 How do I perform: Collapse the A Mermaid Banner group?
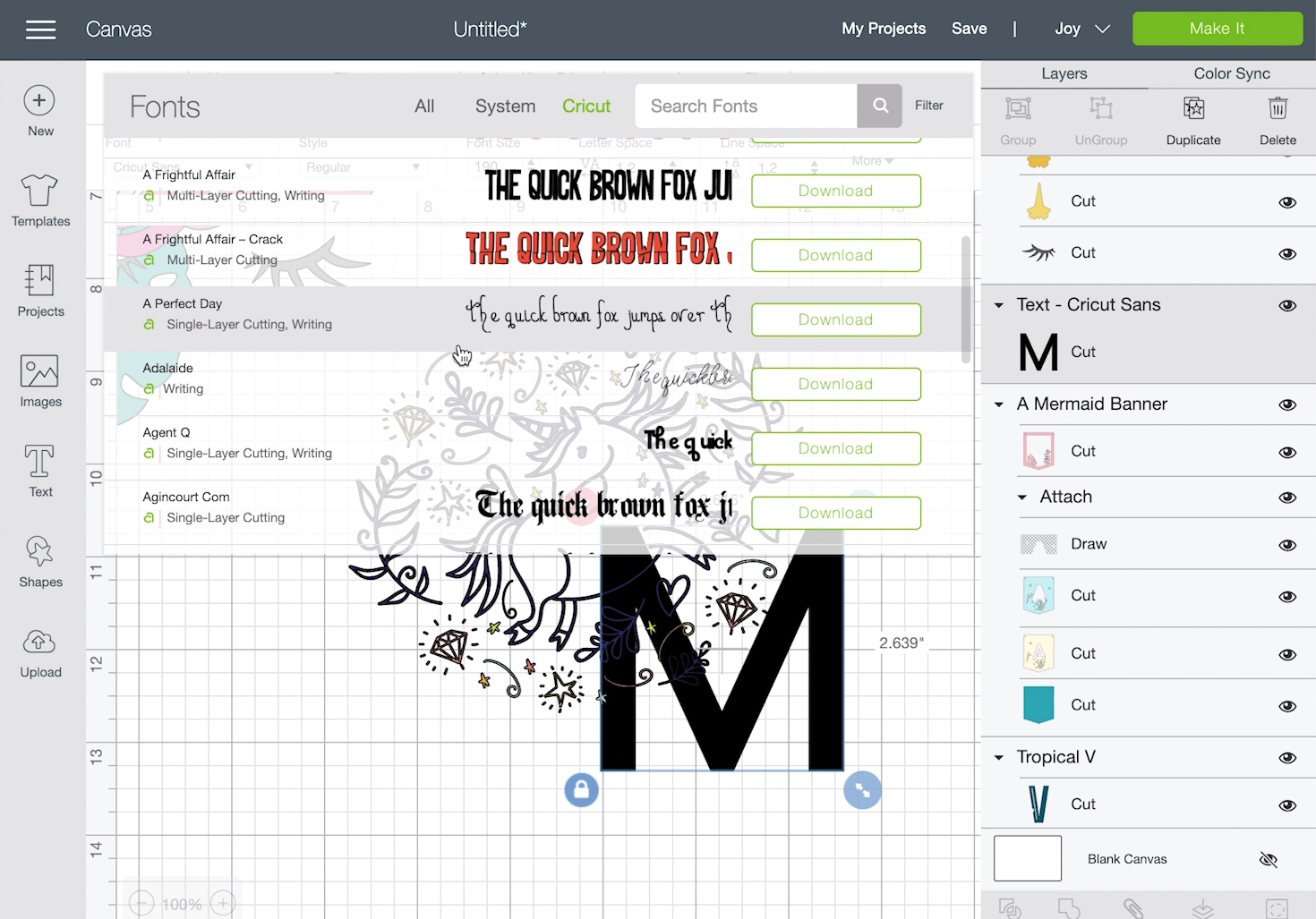[x=999, y=404]
